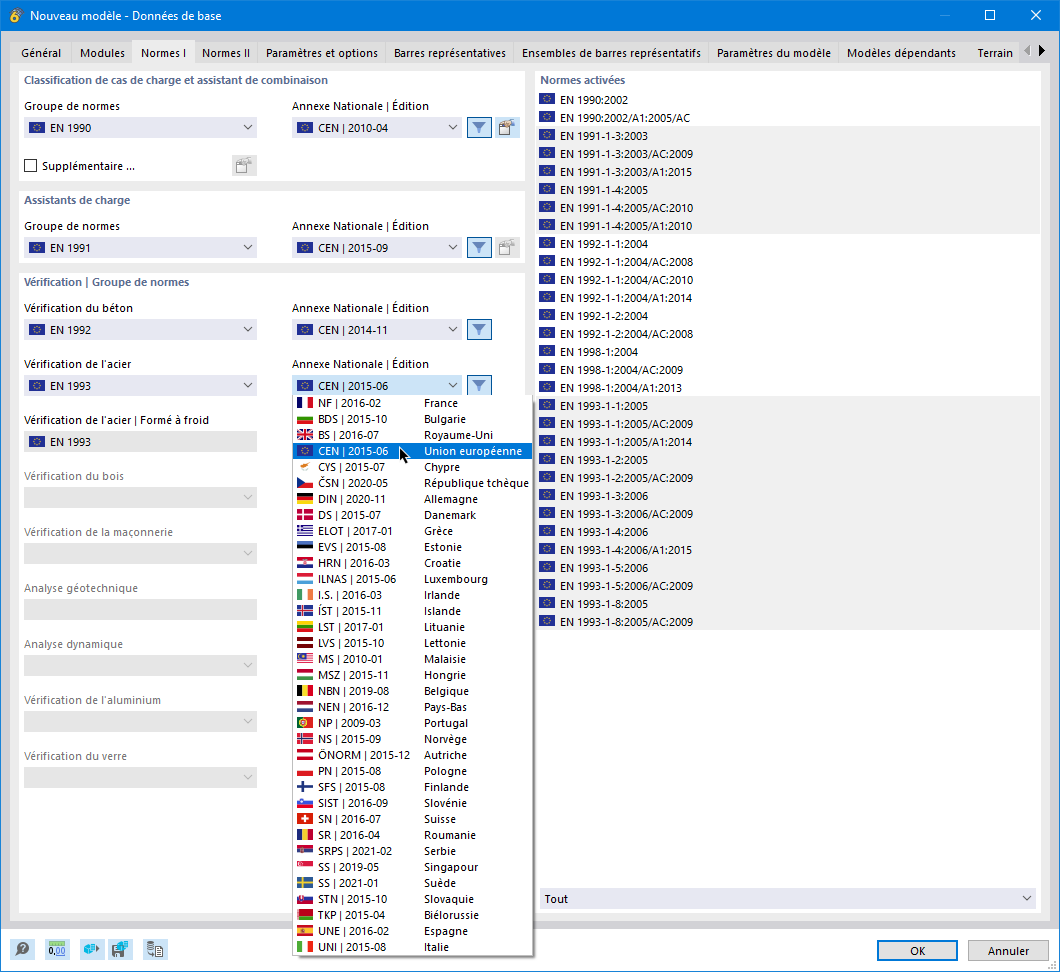Select SS | 2019-05 Singapour annex
Screen dimensions: 1060x972
pyautogui.click(x=412, y=867)
